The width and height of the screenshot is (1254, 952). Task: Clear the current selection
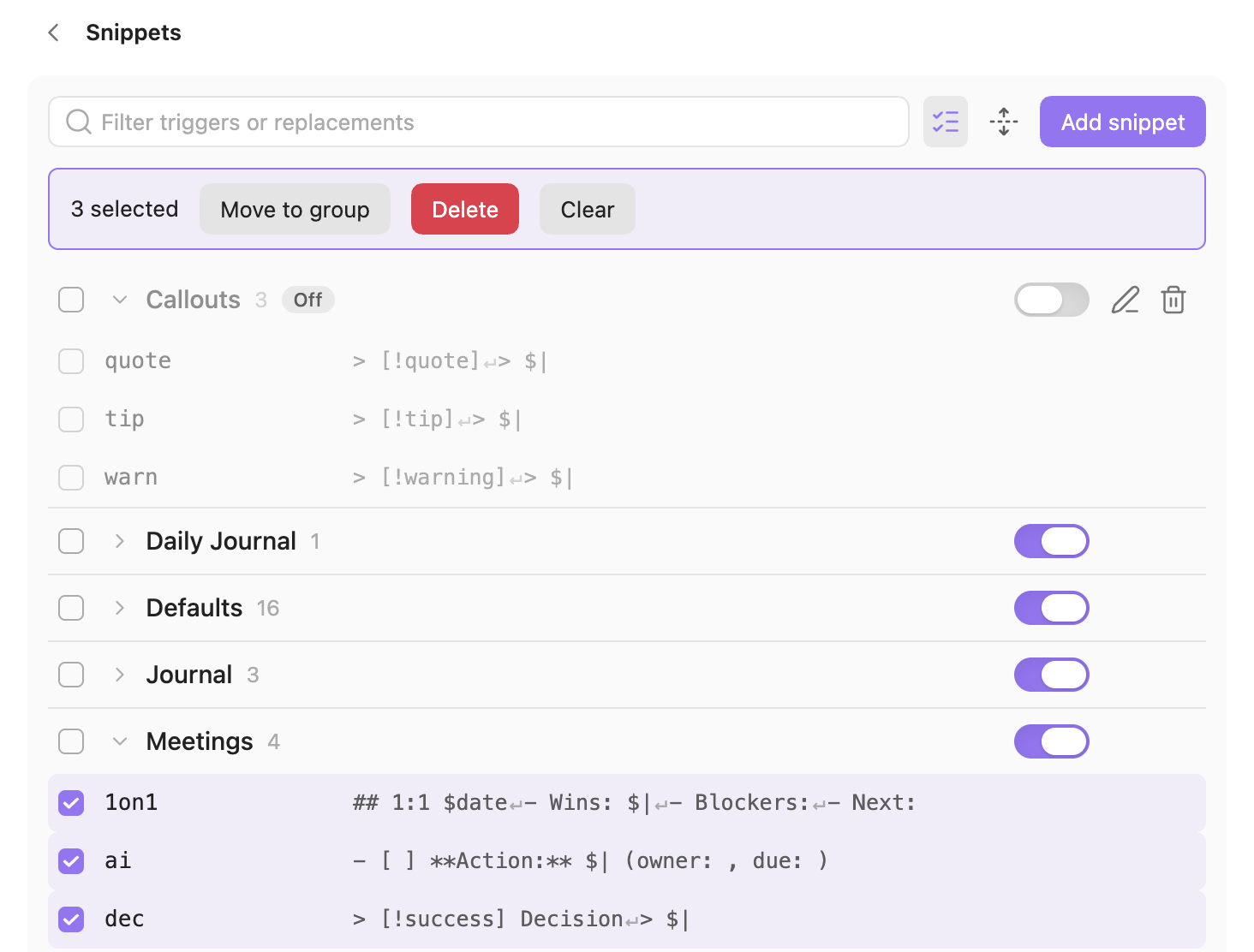click(588, 209)
